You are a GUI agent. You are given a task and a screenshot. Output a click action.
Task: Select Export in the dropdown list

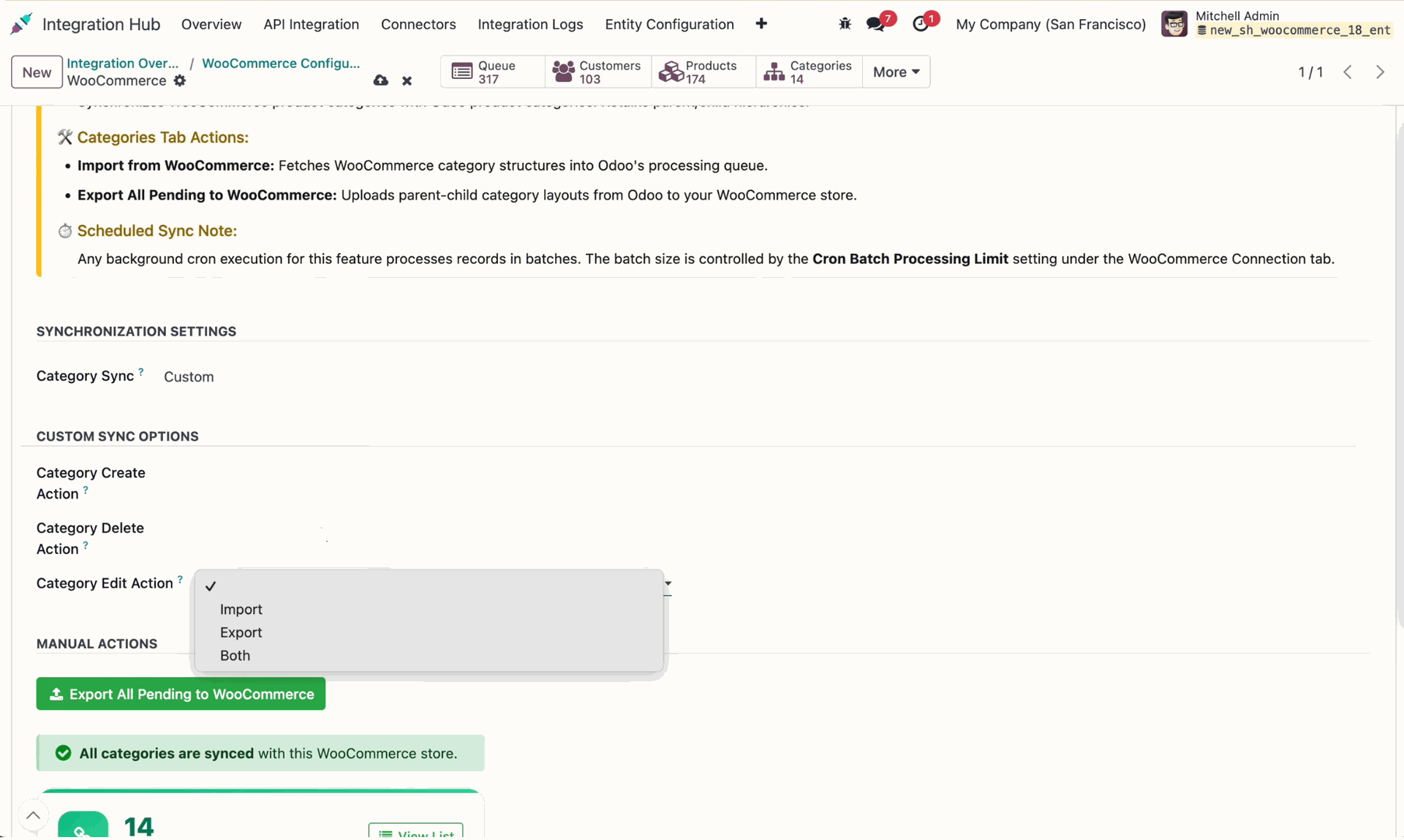click(x=429, y=632)
